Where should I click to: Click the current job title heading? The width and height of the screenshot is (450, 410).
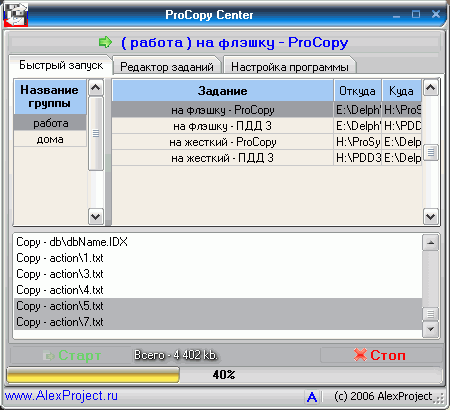(x=234, y=42)
